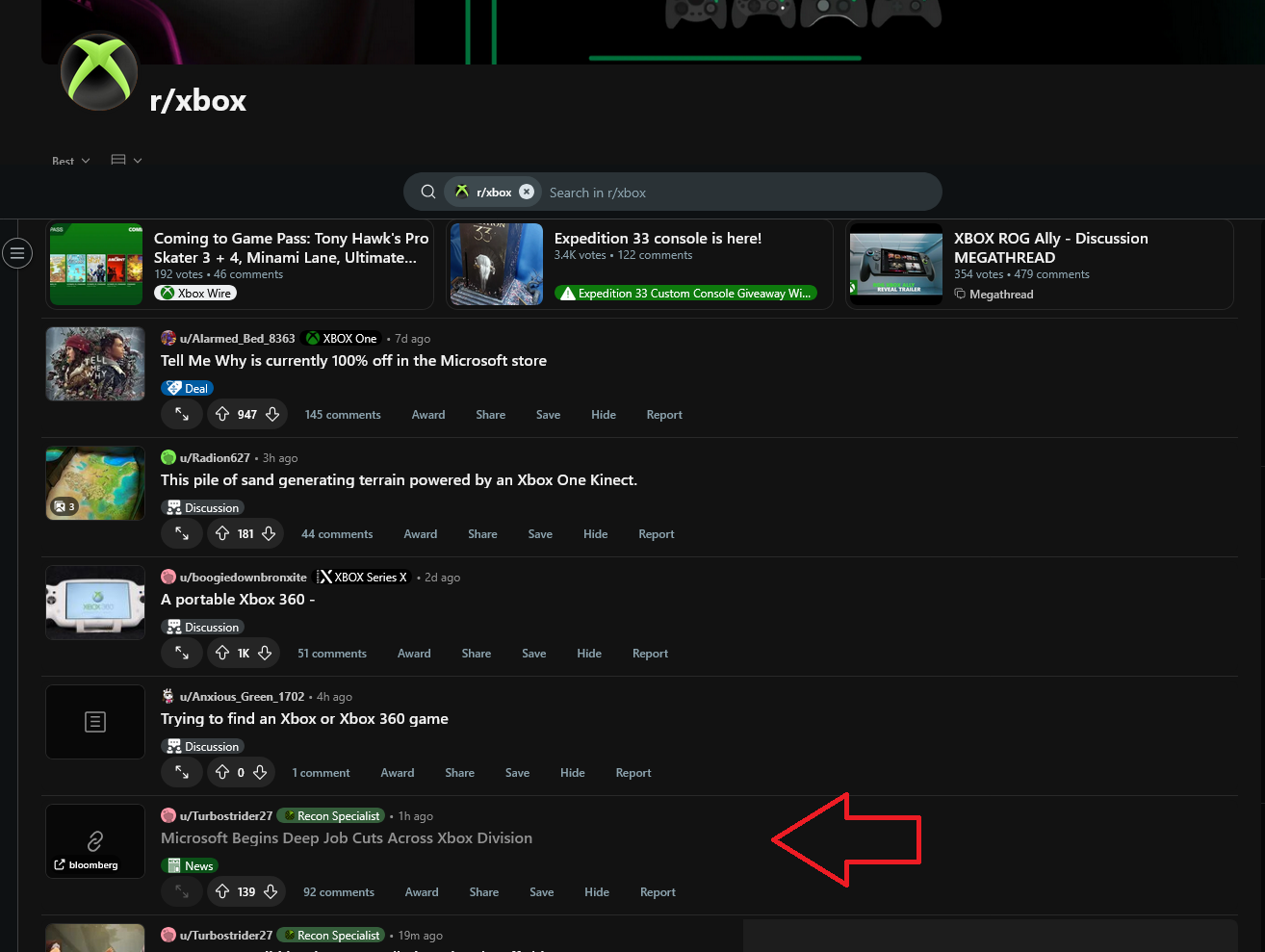Visit u/Radion627 profile
1265x952 pixels.
coord(215,457)
